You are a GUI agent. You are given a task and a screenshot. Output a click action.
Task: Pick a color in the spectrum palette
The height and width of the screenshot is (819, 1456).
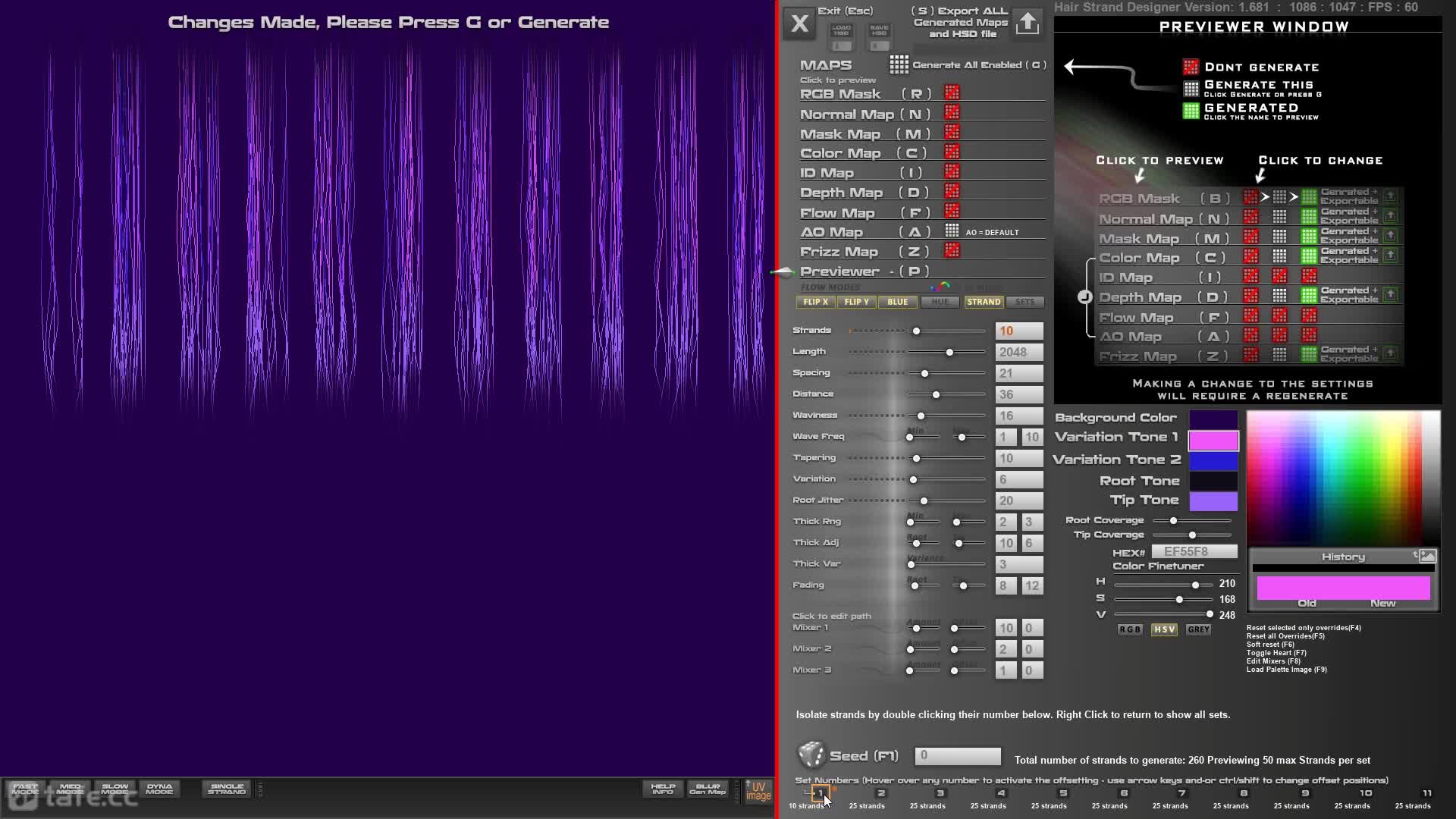coord(1343,478)
